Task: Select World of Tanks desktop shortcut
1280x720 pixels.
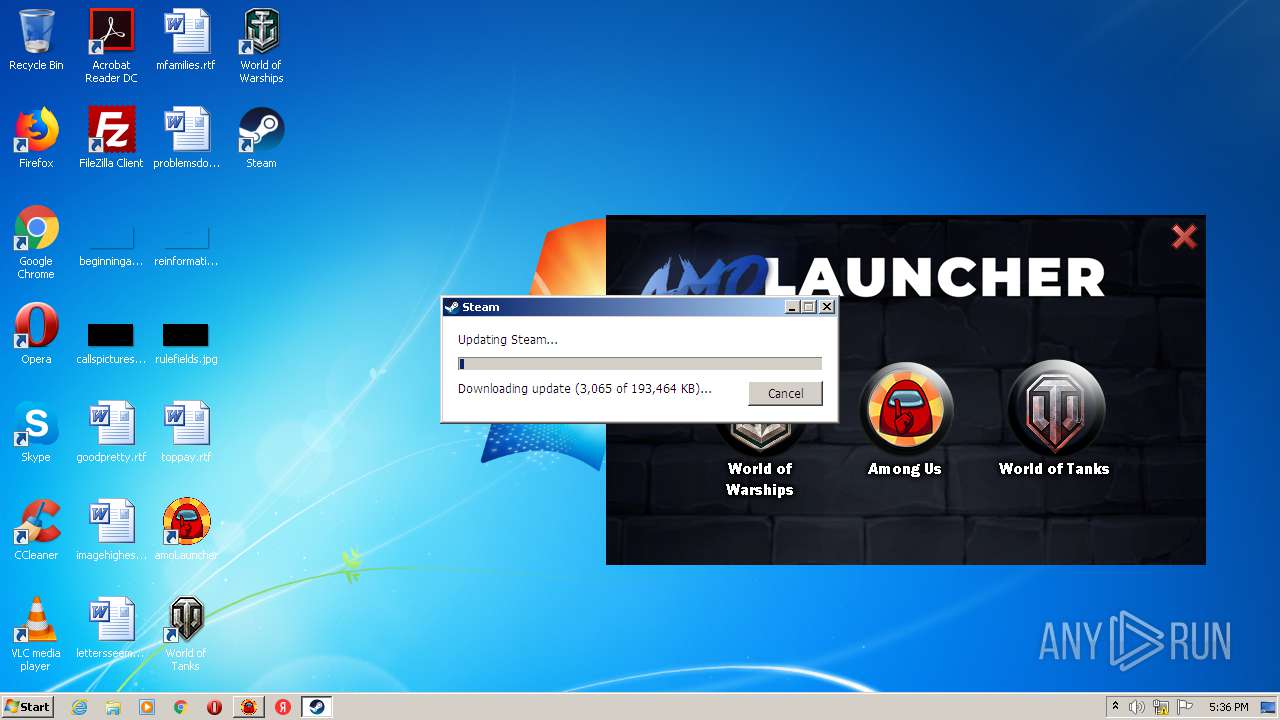Action: pyautogui.click(x=186, y=634)
